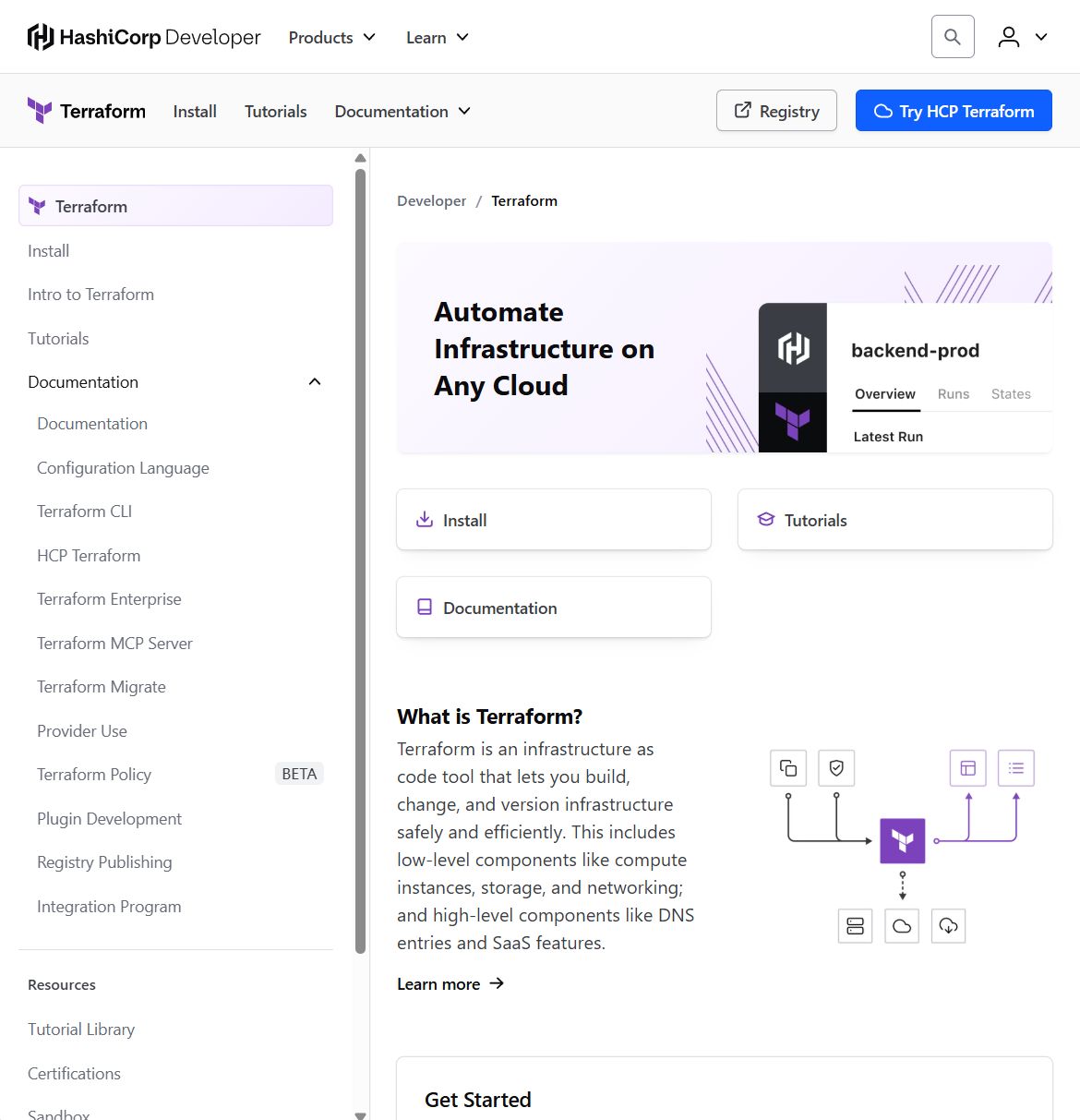This screenshot has width=1080, height=1120.
Task: Open Certifications under Resources
Action: tap(74, 1074)
